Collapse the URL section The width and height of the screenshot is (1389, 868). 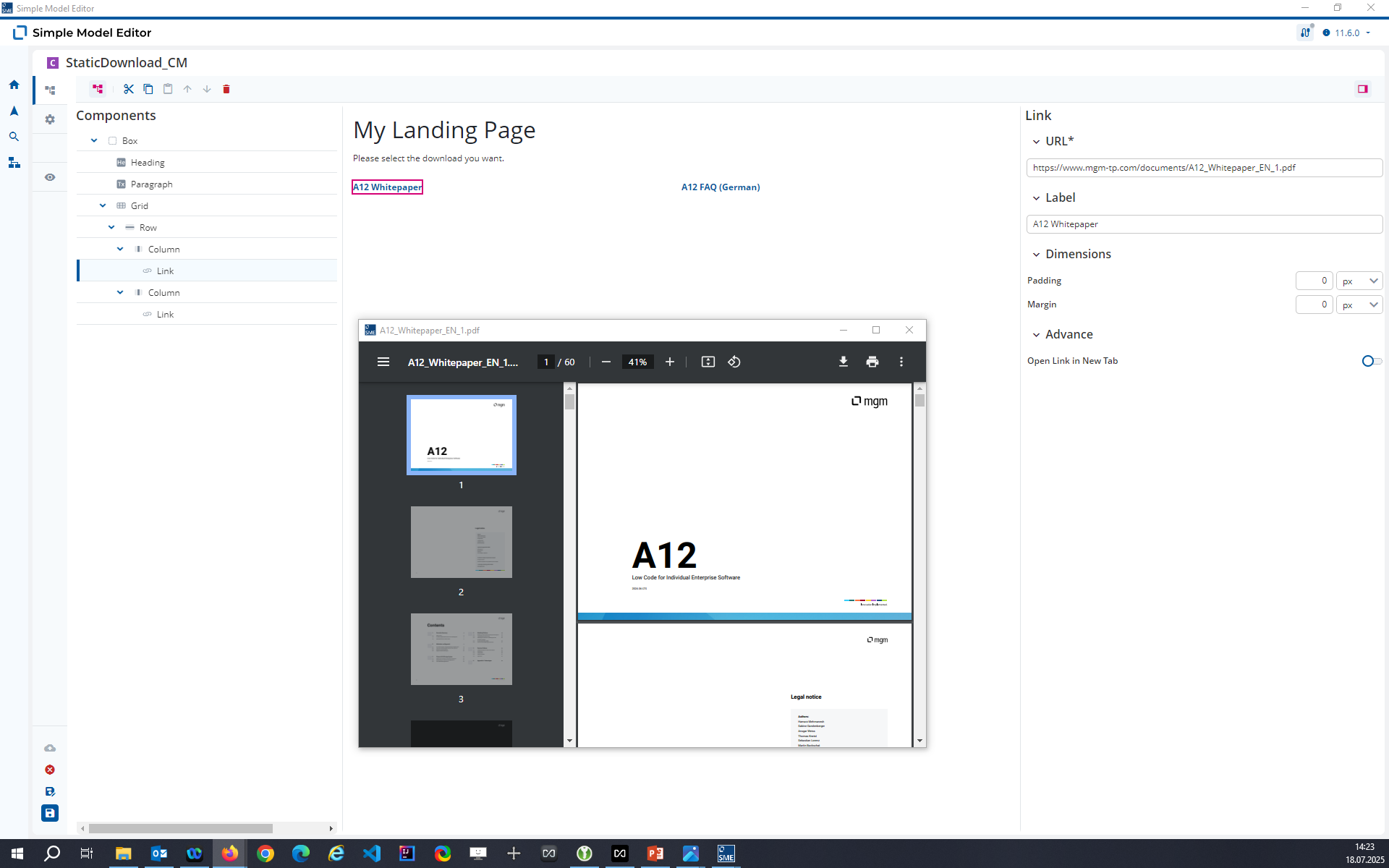pyautogui.click(x=1036, y=142)
